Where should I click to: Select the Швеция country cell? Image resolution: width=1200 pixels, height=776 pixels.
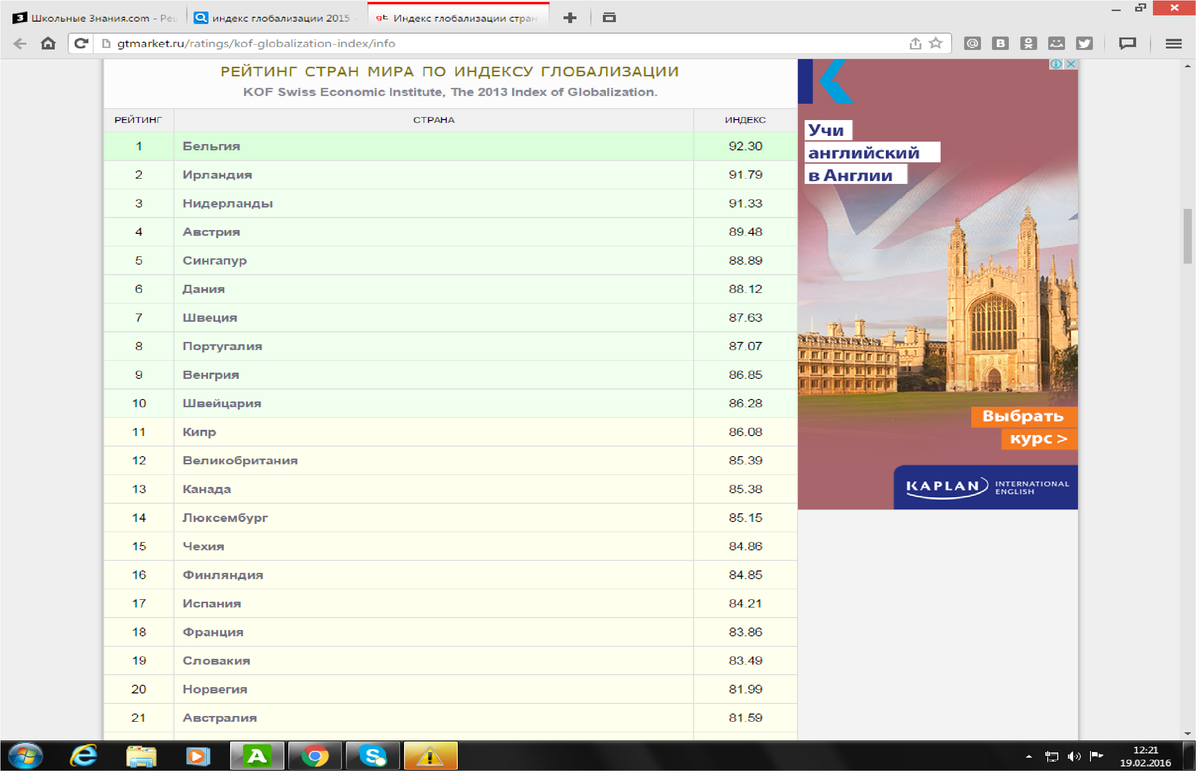[x=433, y=318]
